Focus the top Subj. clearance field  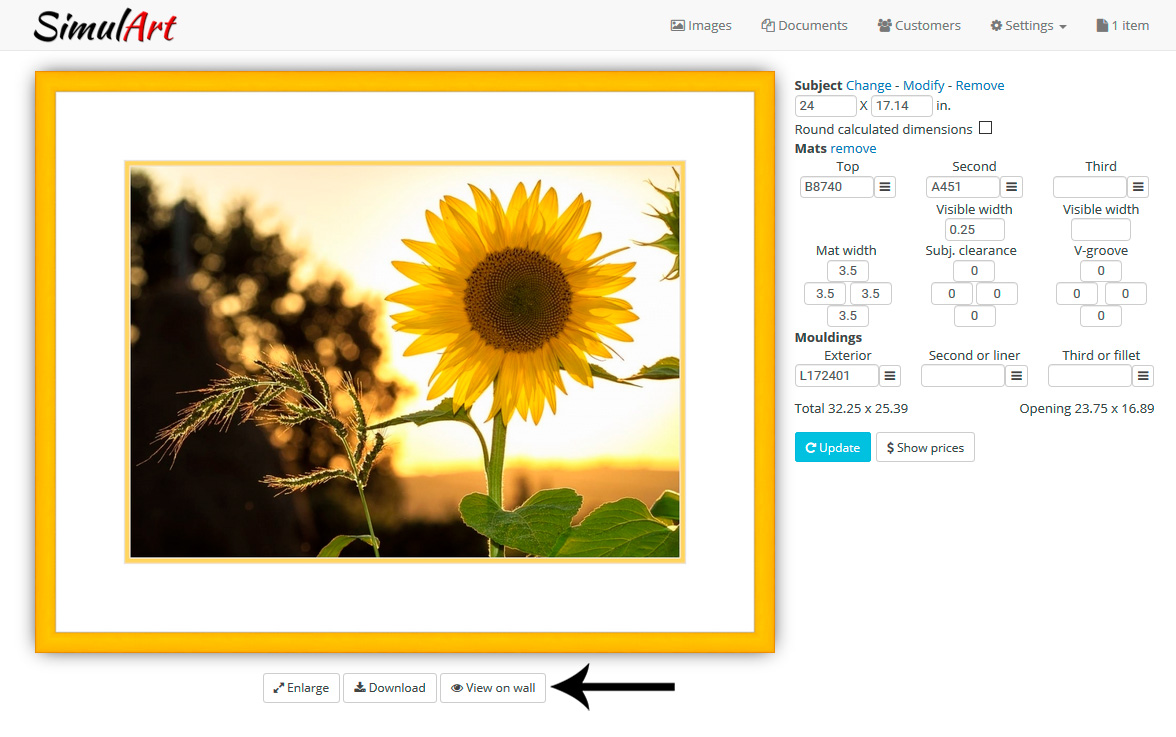[974, 271]
